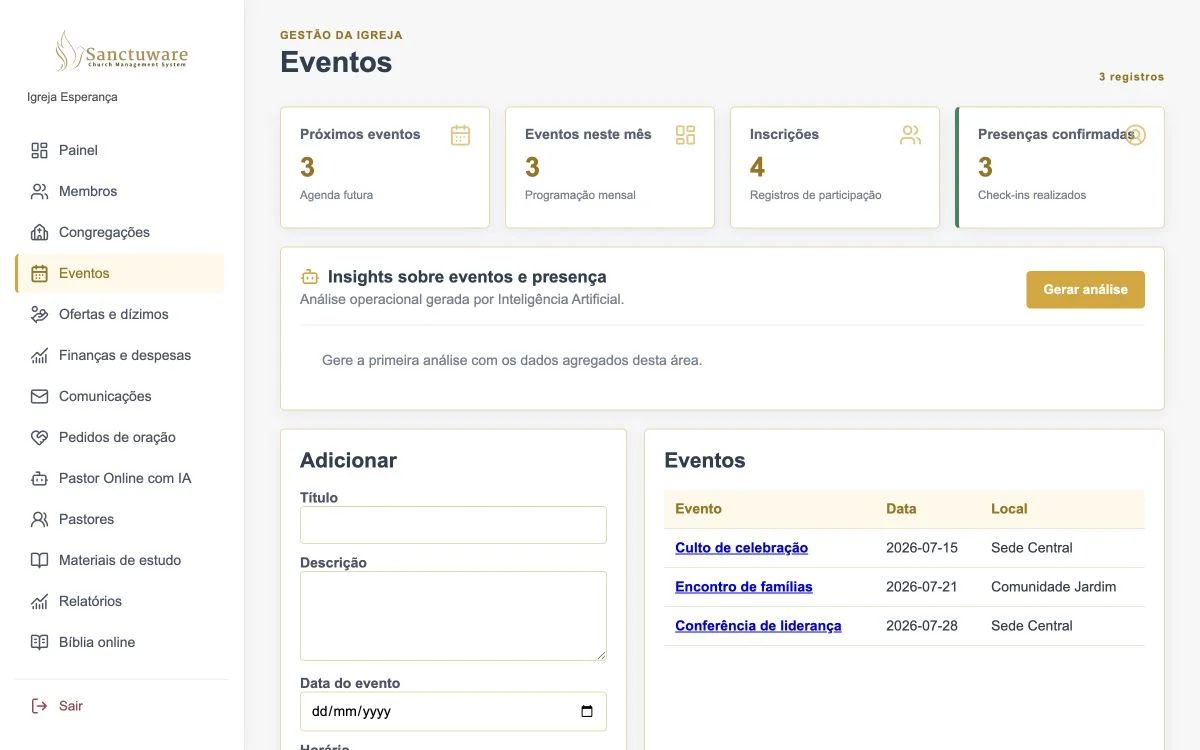Open Bíblia online
The image size is (1200, 750).
[119, 642]
